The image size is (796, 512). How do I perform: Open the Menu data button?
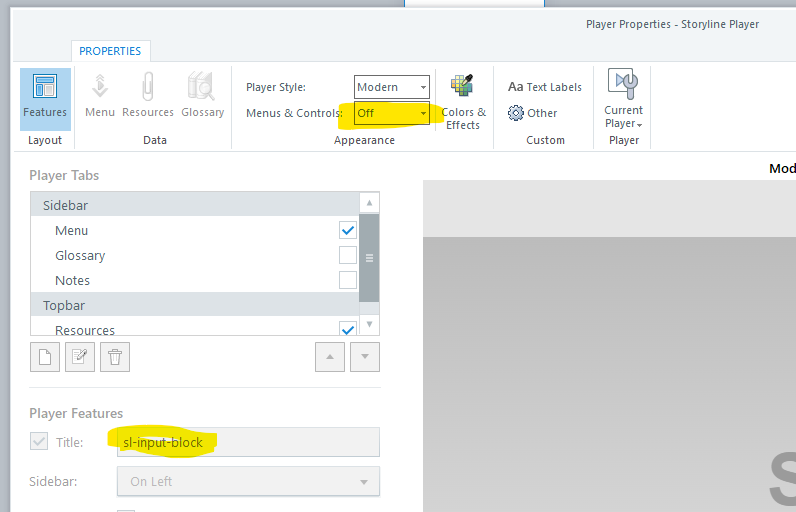[100, 96]
